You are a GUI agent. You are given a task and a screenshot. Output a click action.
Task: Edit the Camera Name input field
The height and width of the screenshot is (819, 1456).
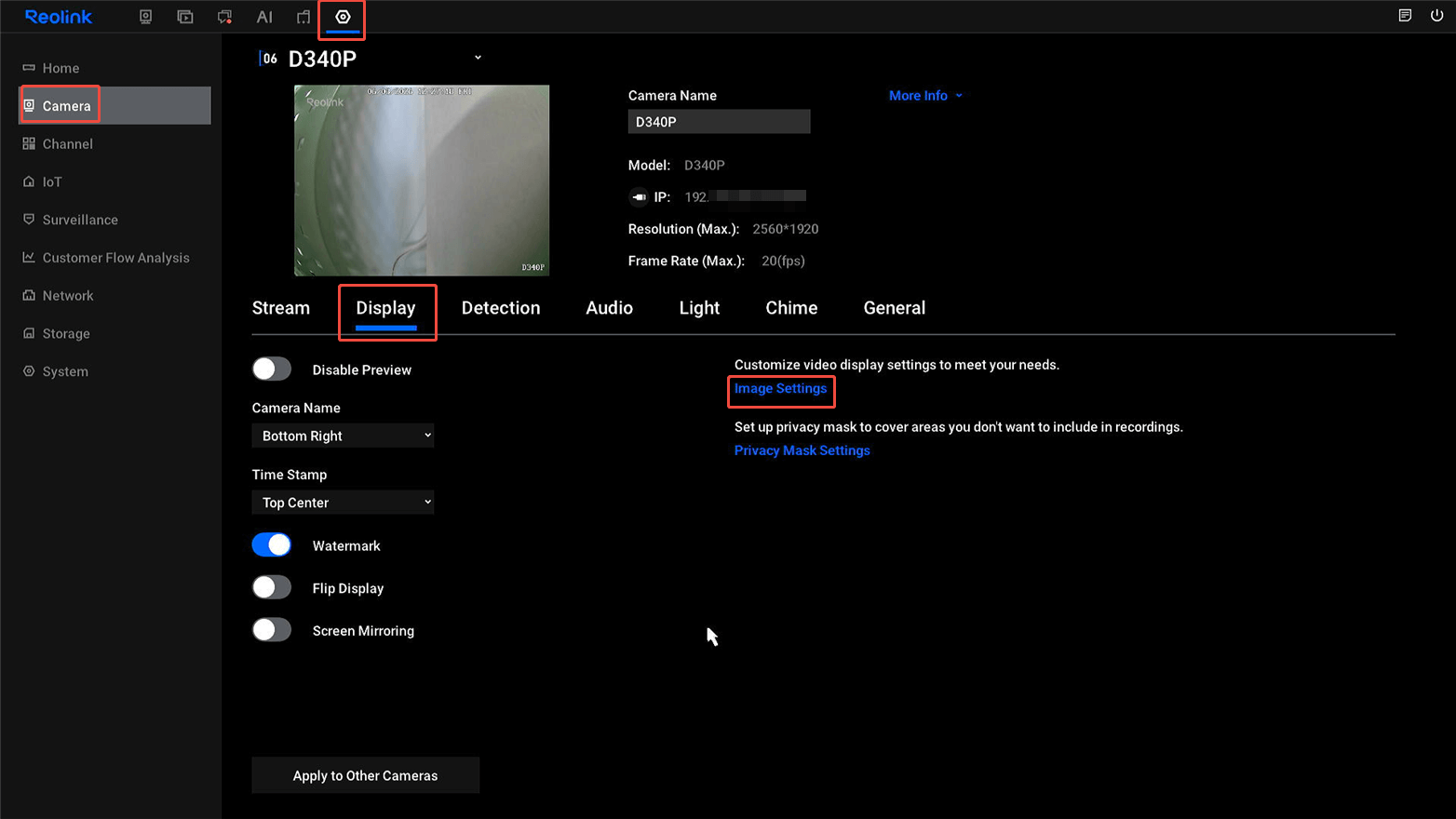[719, 121]
